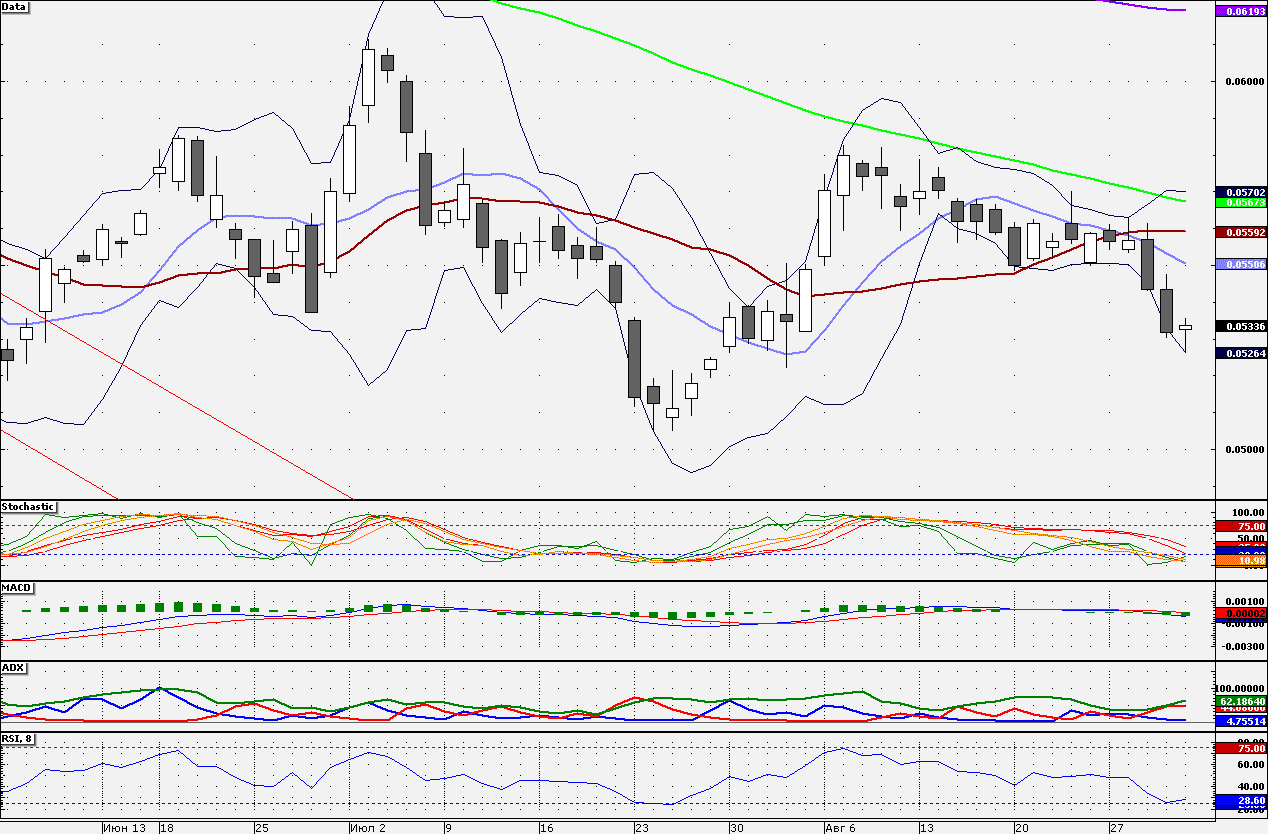Image resolution: width=1268 pixels, height=834 pixels.
Task: Click the Авг 6 date label
Action: point(840,828)
